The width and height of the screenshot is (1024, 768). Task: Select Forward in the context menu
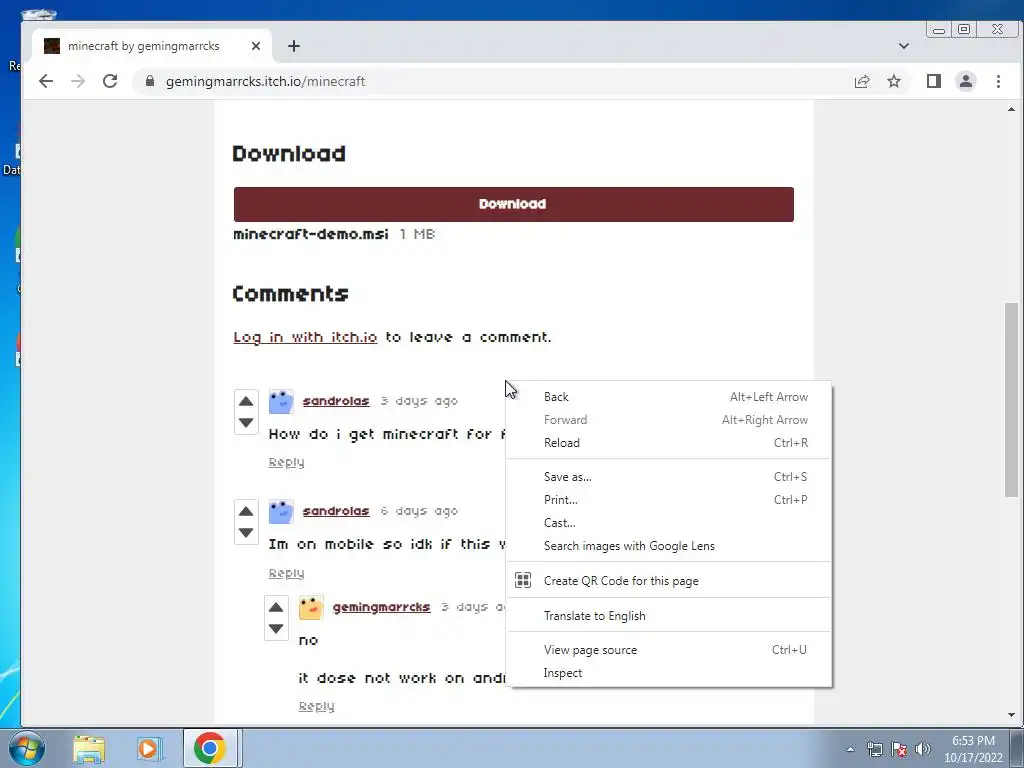[x=669, y=419]
